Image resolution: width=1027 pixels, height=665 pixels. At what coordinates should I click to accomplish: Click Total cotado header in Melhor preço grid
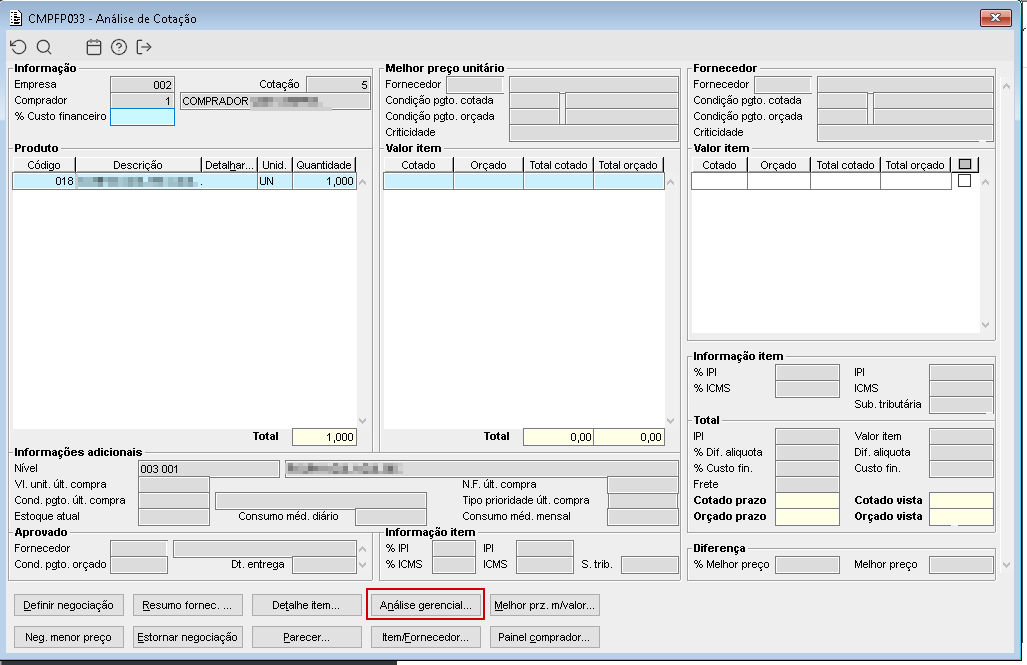point(558,165)
